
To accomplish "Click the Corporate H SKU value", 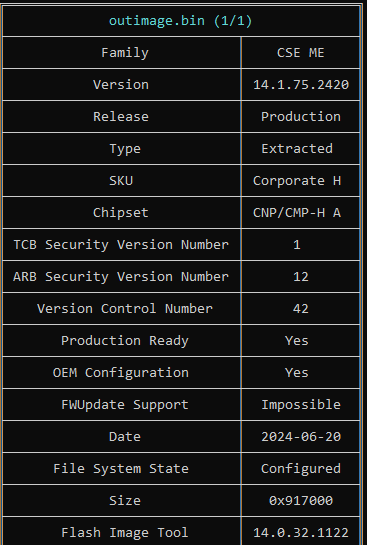I will pos(297,181).
